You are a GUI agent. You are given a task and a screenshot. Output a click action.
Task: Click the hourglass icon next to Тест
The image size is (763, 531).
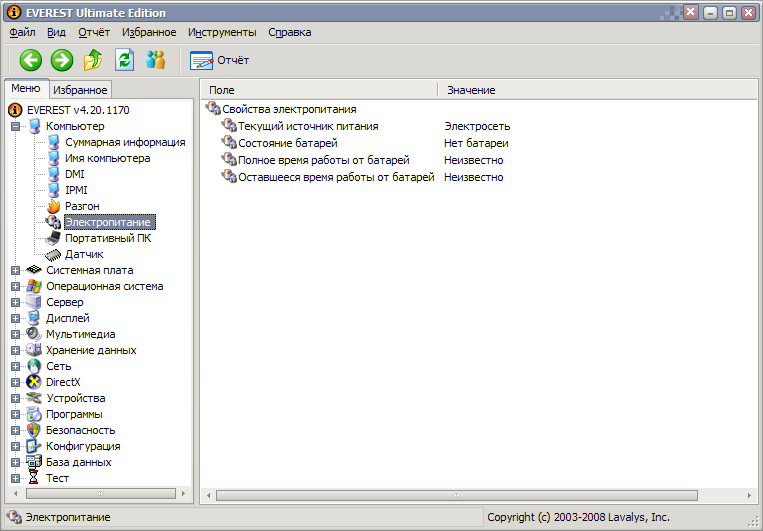click(33, 478)
